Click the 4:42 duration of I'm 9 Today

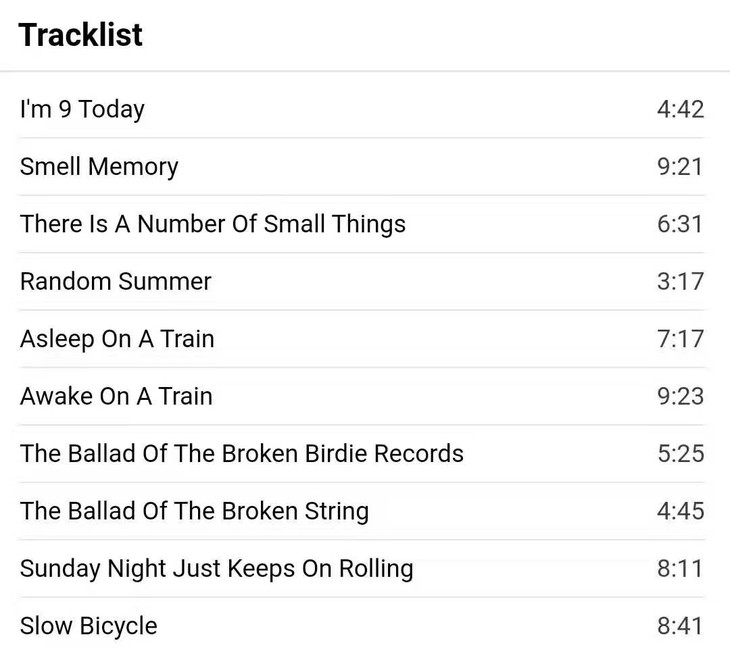(680, 109)
